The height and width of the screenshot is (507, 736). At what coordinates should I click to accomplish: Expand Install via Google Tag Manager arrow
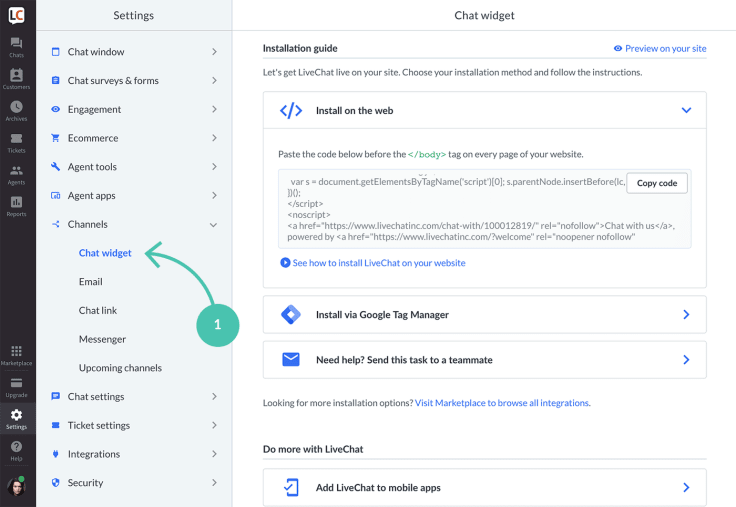[x=686, y=315]
